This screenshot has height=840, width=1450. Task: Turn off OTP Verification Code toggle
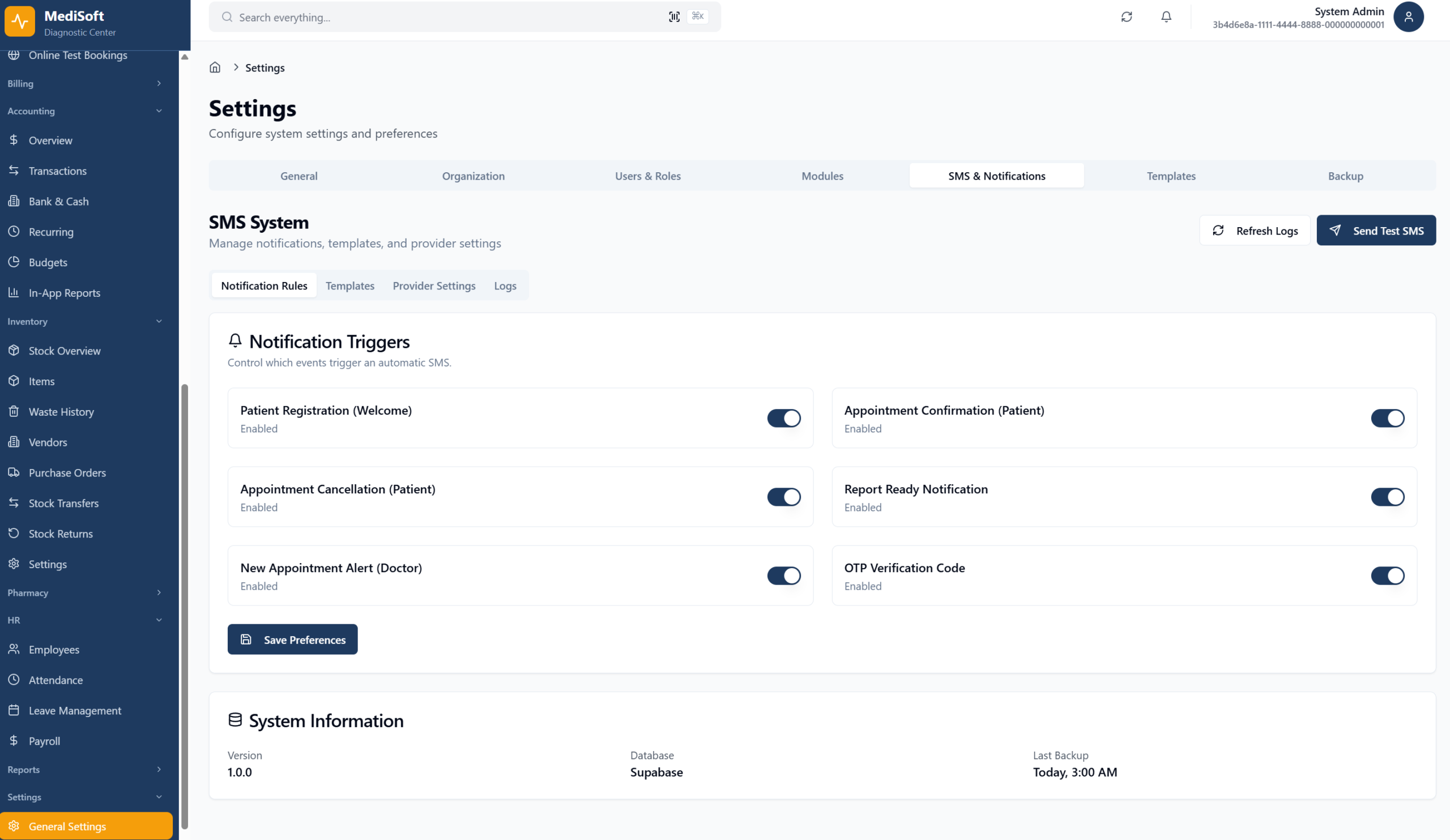1387,575
